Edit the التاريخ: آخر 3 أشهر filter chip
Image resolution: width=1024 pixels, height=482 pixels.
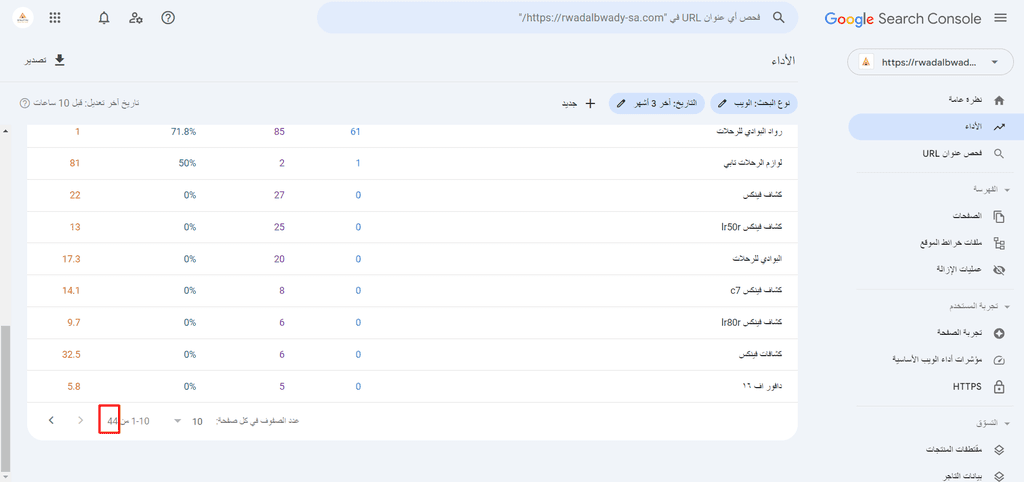[656, 103]
